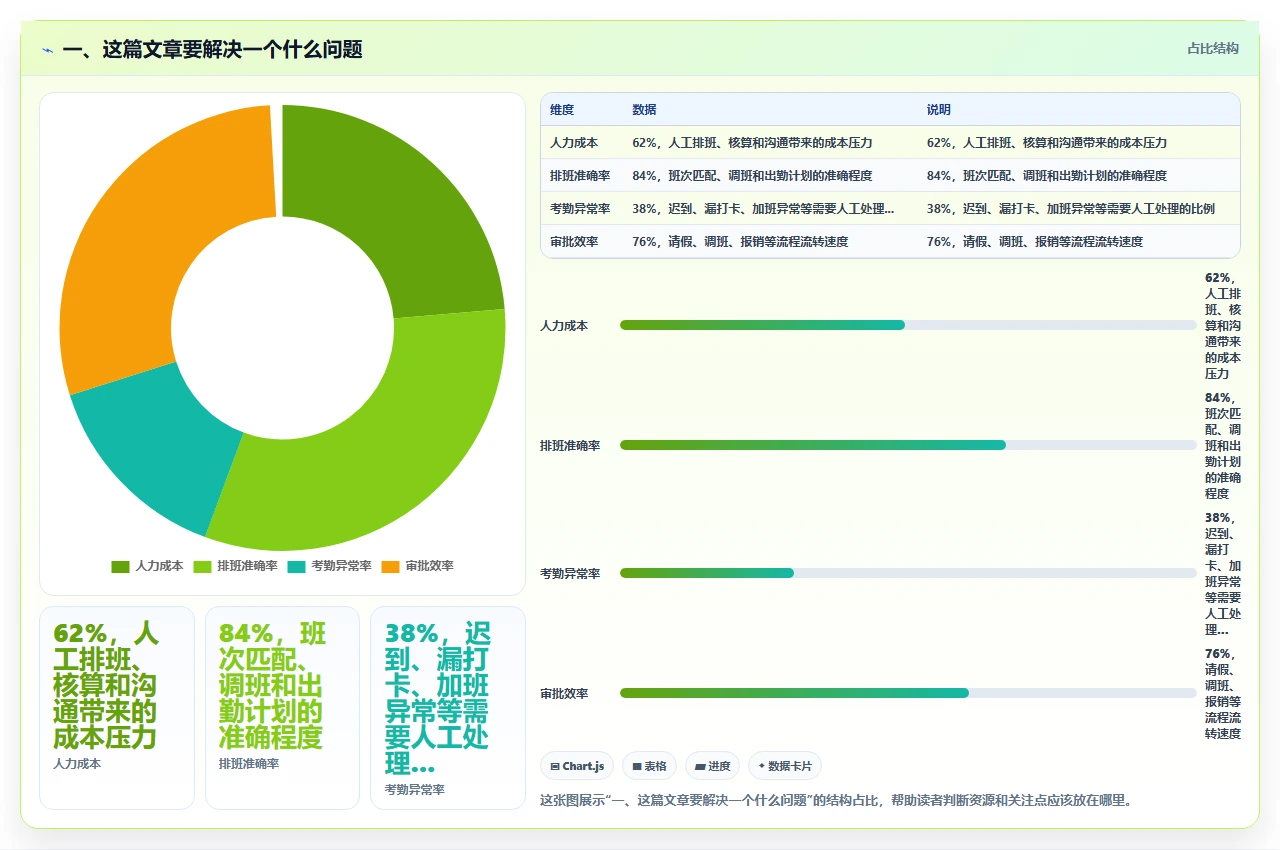Screen dimensions: 1280x850
Task: Click the 62% description beside progress bar
Action: point(1224,326)
